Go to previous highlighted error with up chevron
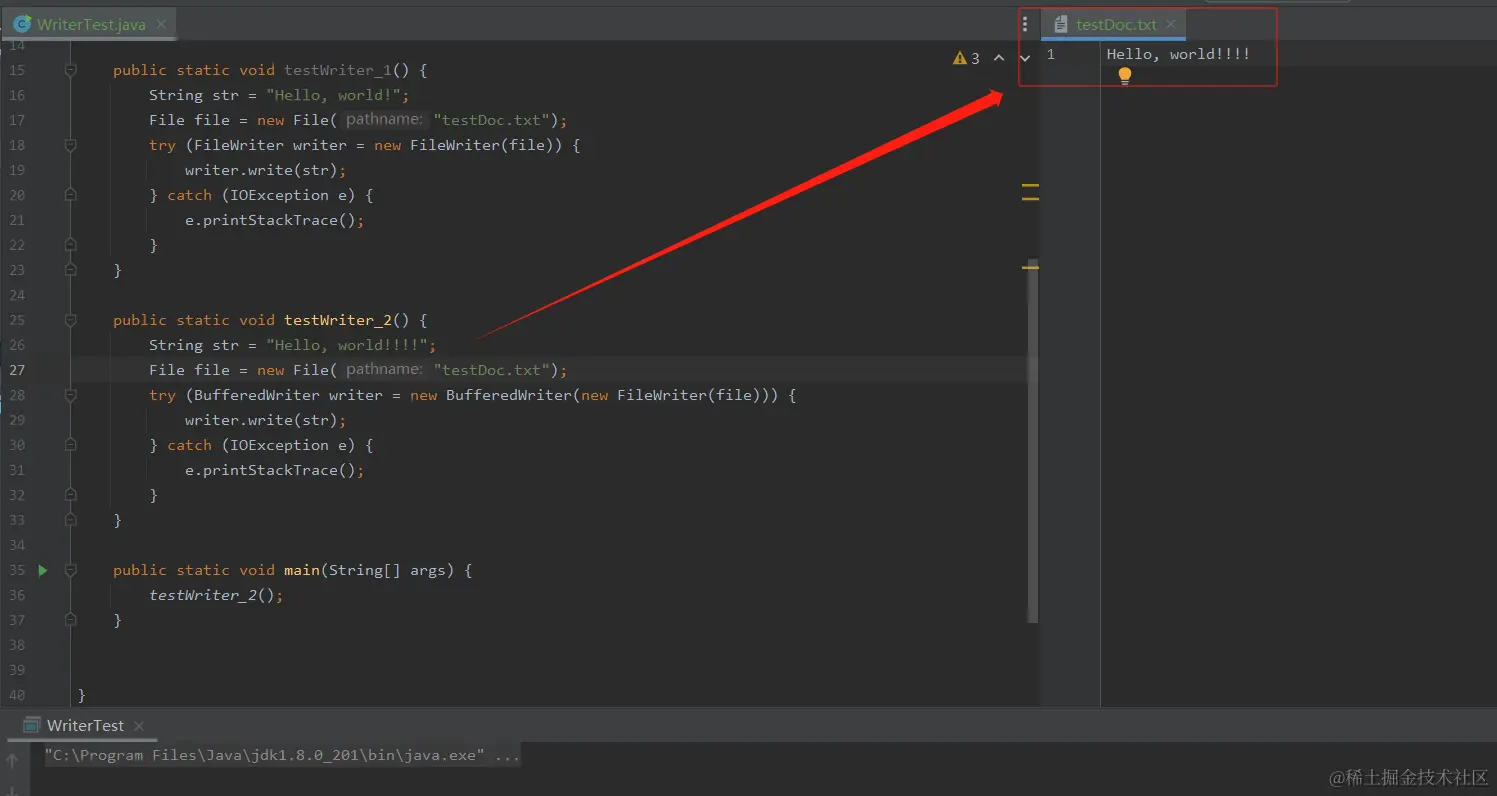1497x796 pixels. click(x=998, y=58)
